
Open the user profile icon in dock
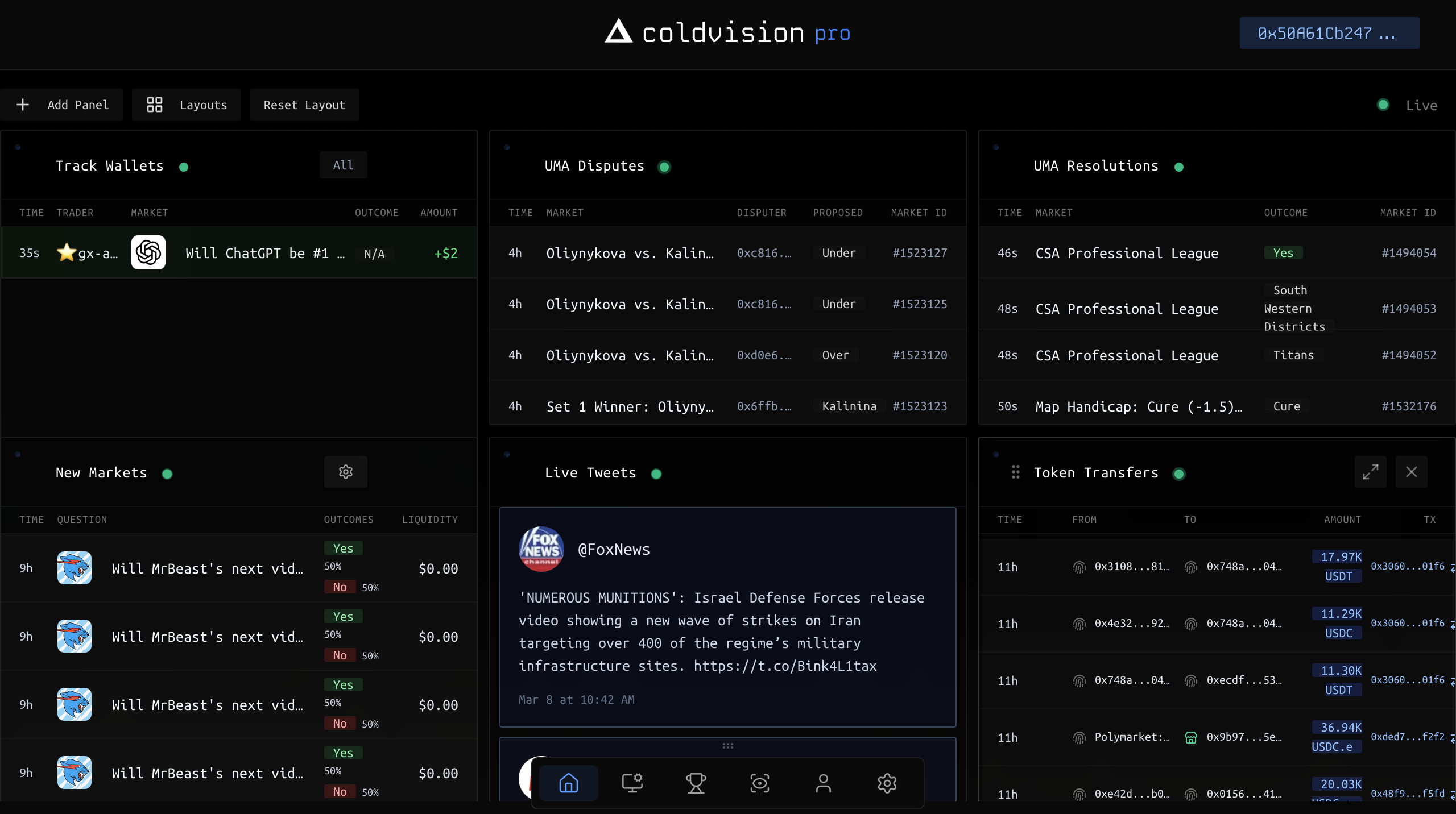[823, 783]
